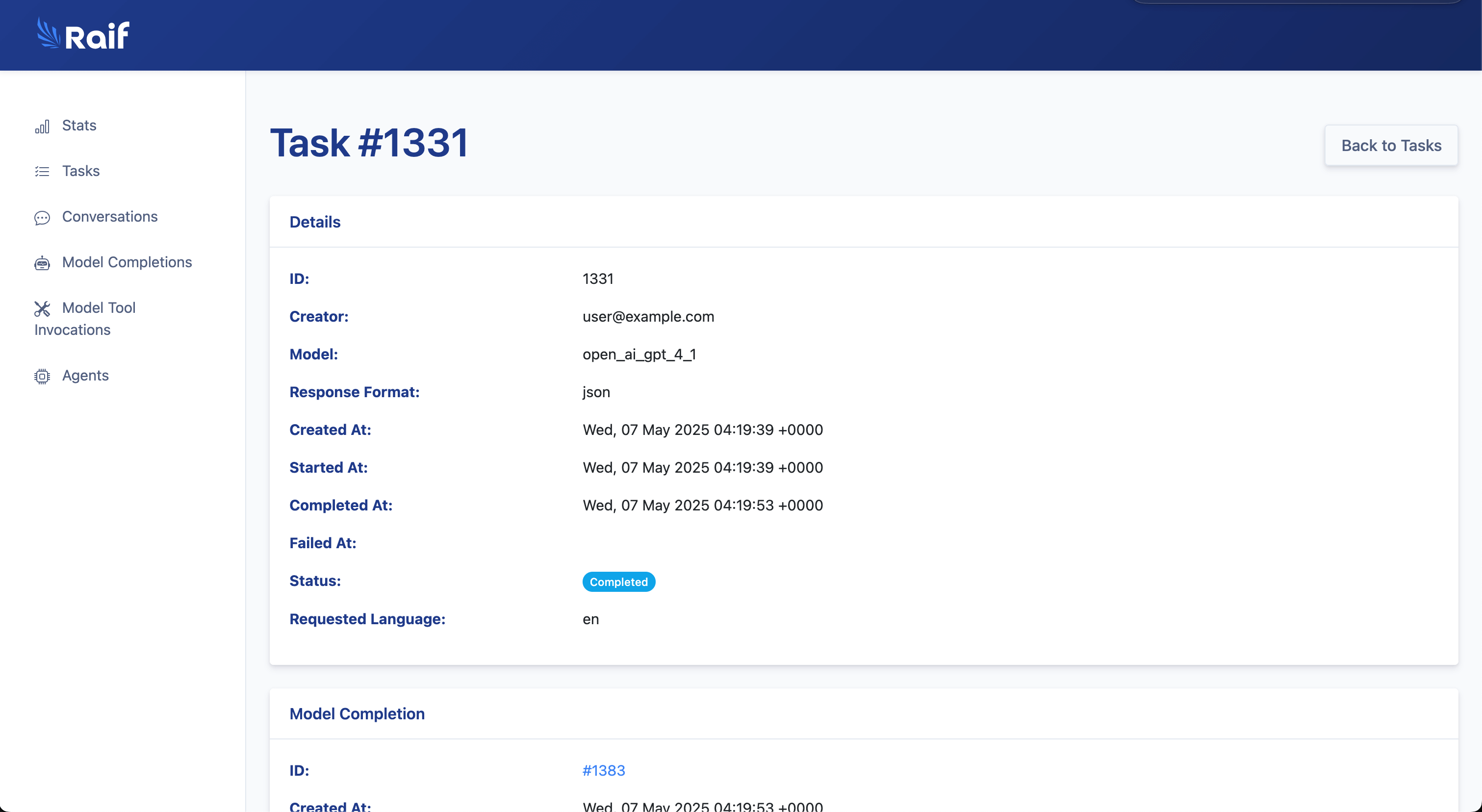Click the Conversations chat bubble icon
The image size is (1482, 812).
tap(42, 218)
